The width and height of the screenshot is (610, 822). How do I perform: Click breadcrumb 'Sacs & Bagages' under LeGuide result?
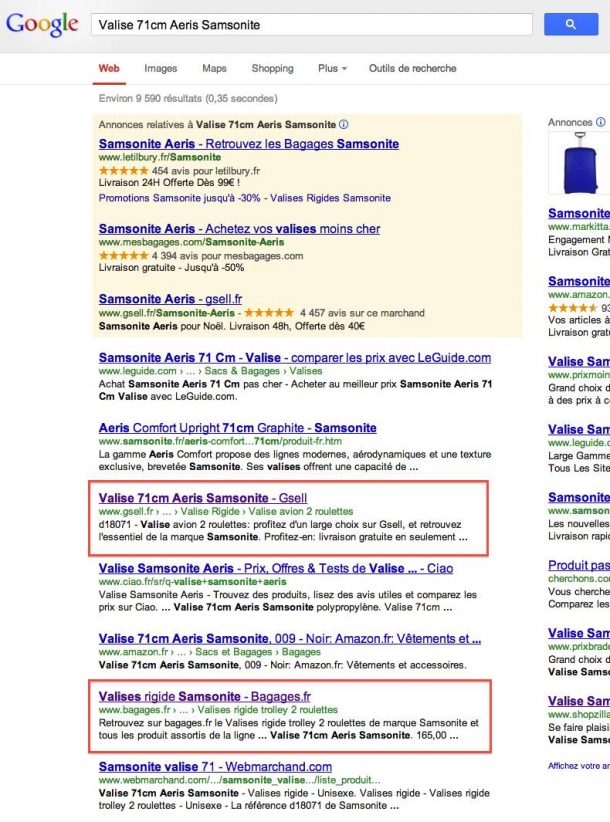[242, 371]
